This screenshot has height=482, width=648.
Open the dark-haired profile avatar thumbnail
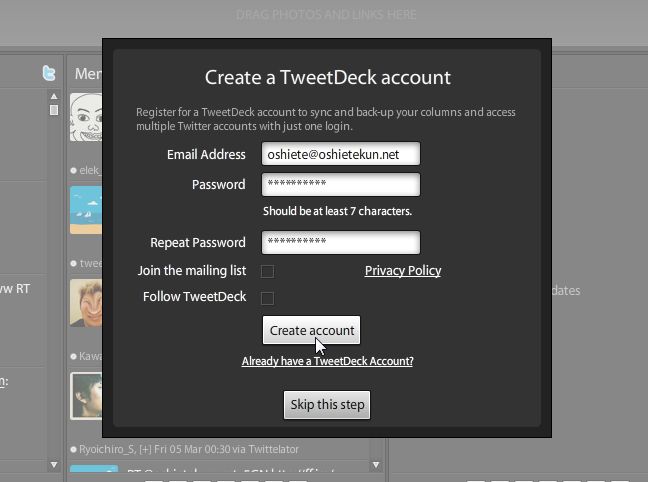86,396
